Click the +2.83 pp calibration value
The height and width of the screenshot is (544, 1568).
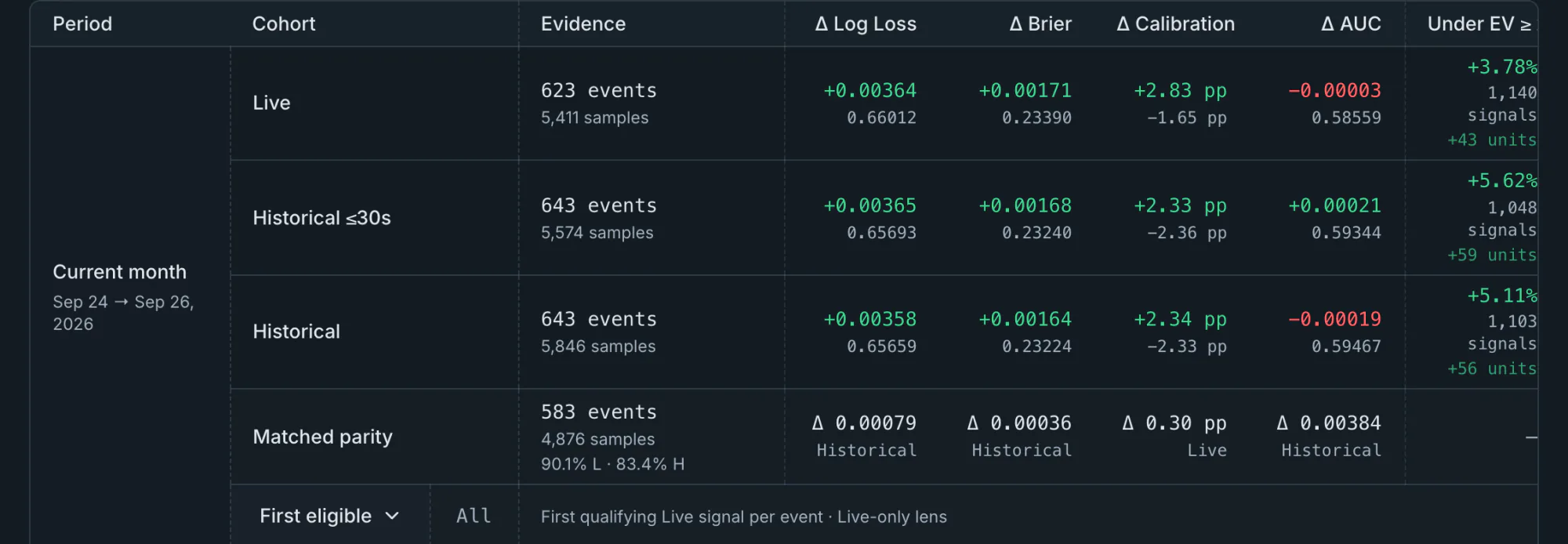pos(1180,90)
